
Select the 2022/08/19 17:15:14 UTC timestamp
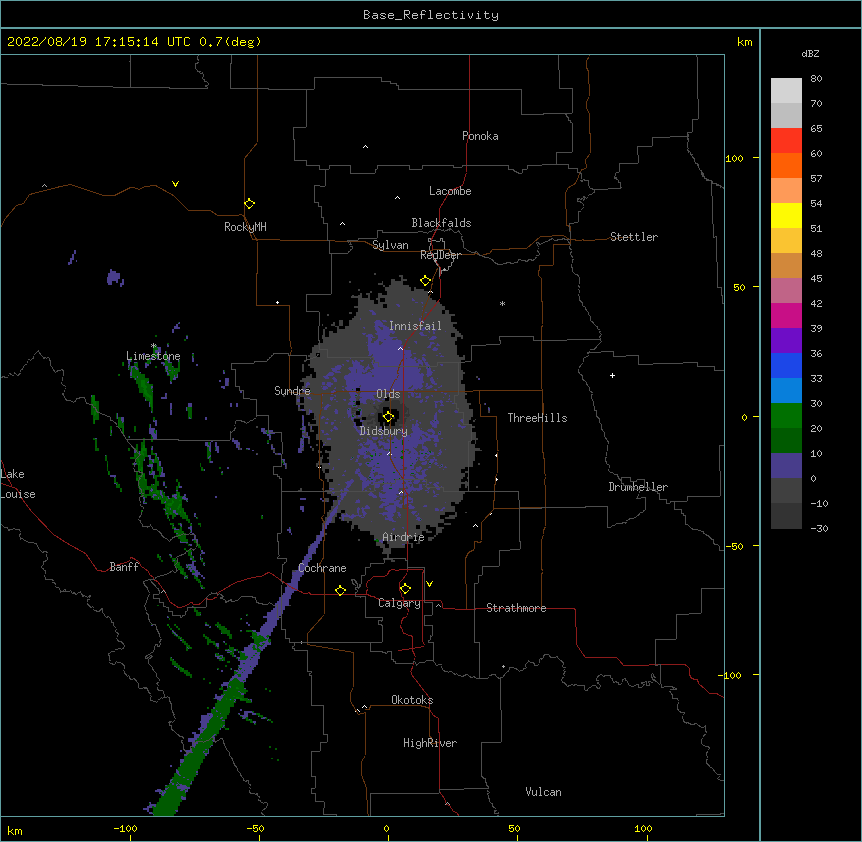click(99, 42)
